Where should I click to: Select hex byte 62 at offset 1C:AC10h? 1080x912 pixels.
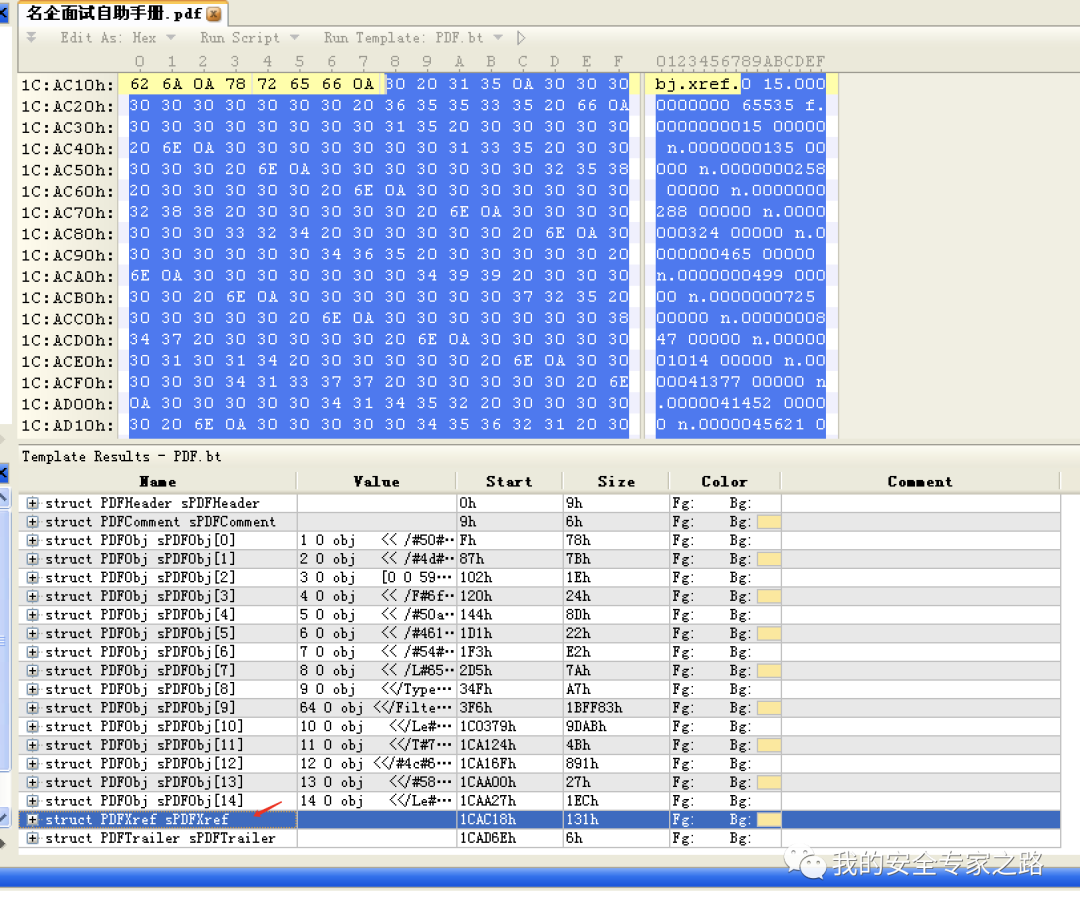point(139,85)
